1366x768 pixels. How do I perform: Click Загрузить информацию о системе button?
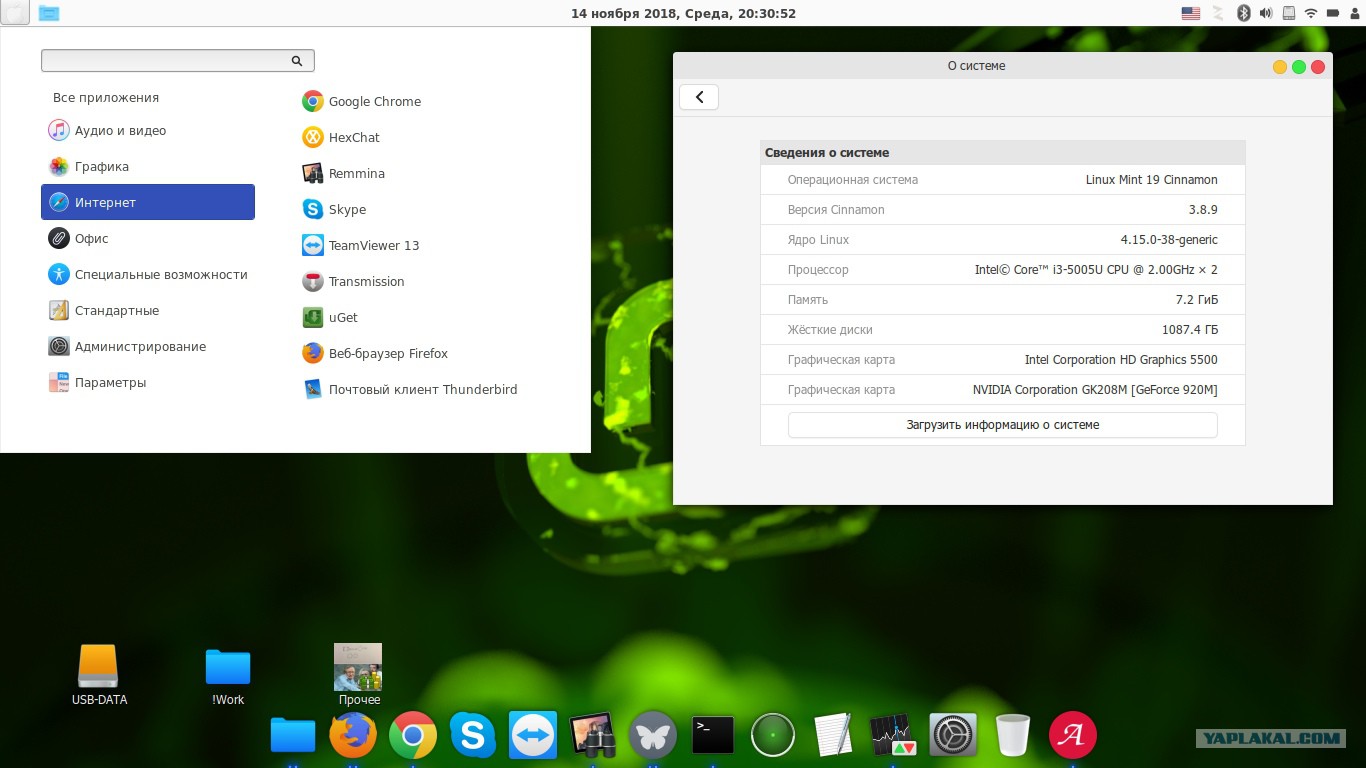(1003, 425)
